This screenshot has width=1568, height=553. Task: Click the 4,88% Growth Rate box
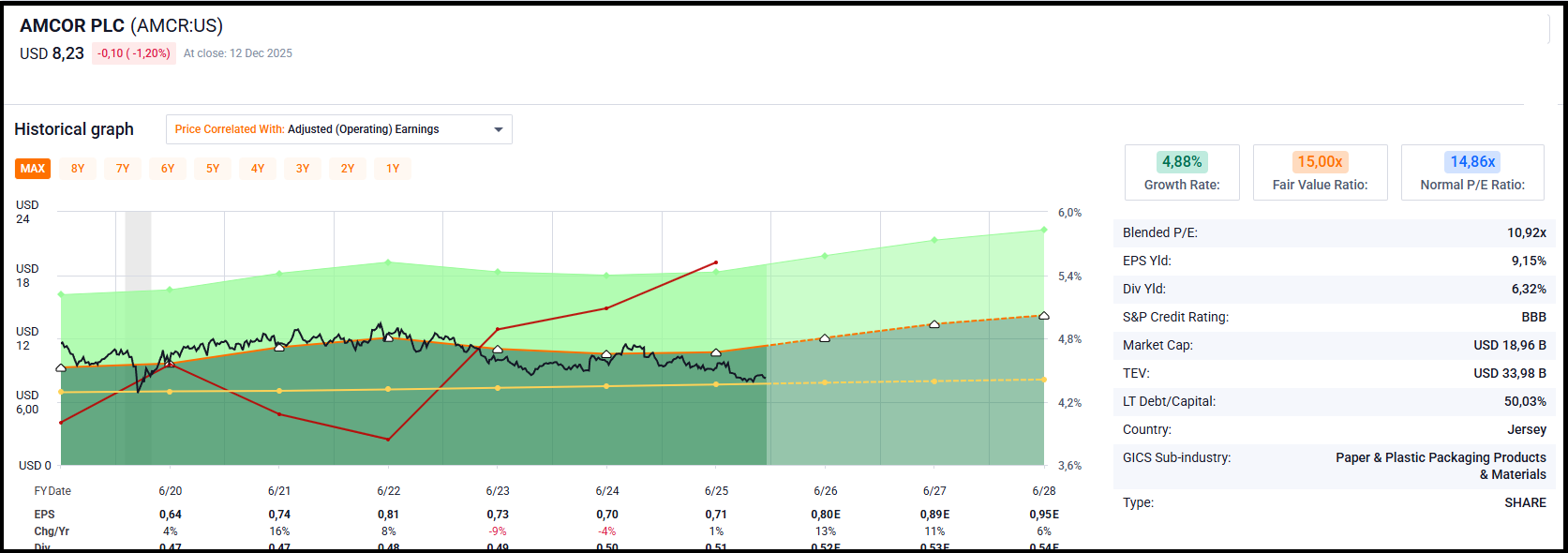(x=1182, y=172)
